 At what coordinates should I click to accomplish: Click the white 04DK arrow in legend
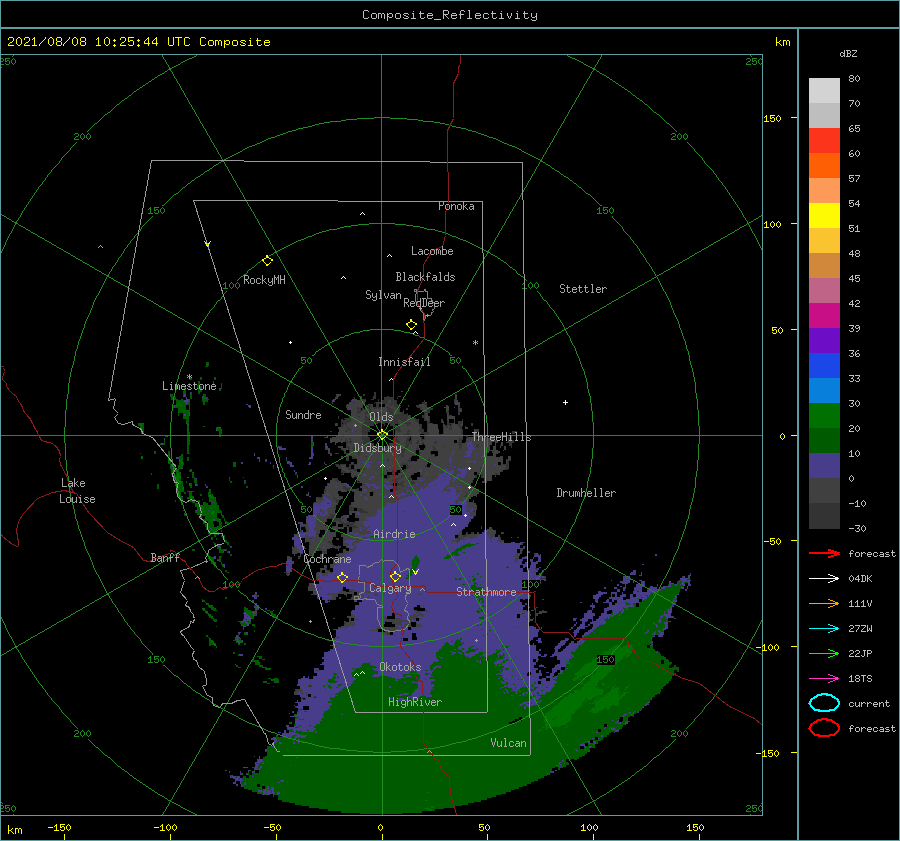824,578
